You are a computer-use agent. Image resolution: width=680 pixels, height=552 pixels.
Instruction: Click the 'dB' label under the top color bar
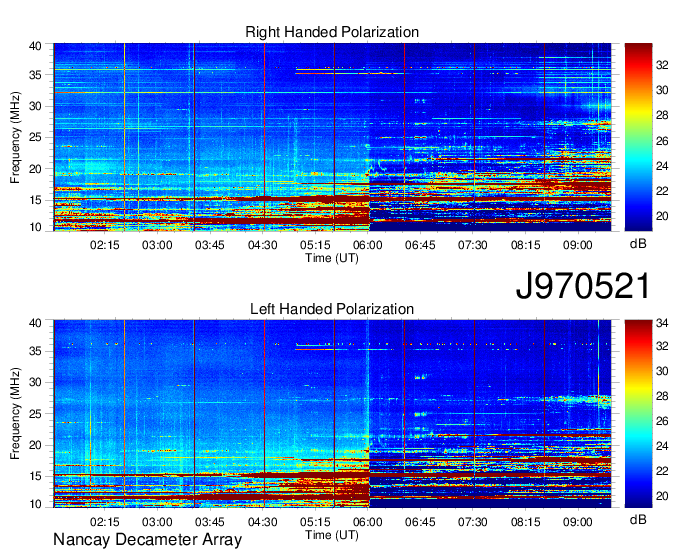(x=638, y=244)
